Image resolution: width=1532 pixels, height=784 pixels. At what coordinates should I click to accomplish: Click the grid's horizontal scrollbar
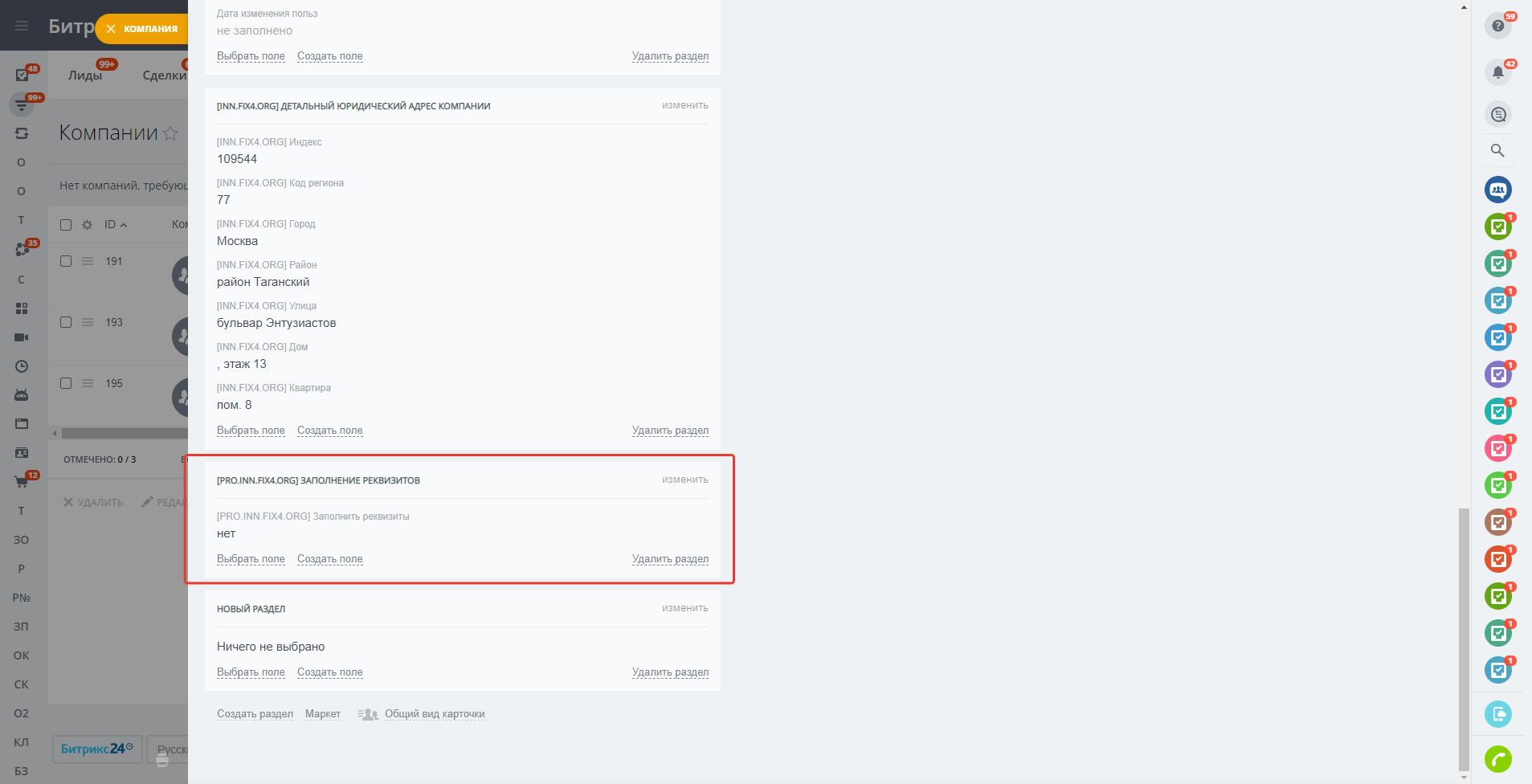pyautogui.click(x=125, y=433)
